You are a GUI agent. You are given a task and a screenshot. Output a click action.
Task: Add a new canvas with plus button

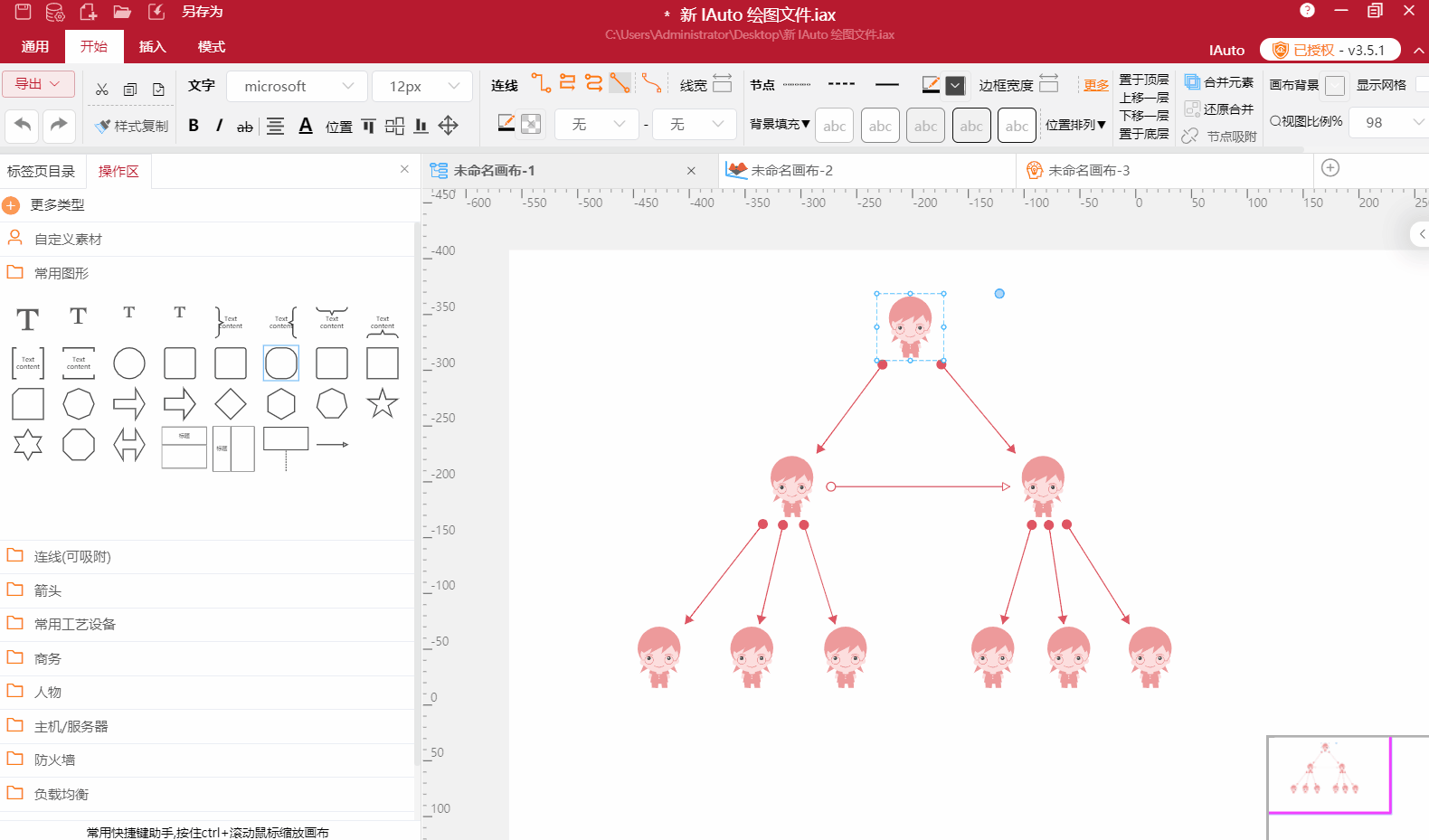(x=1330, y=167)
